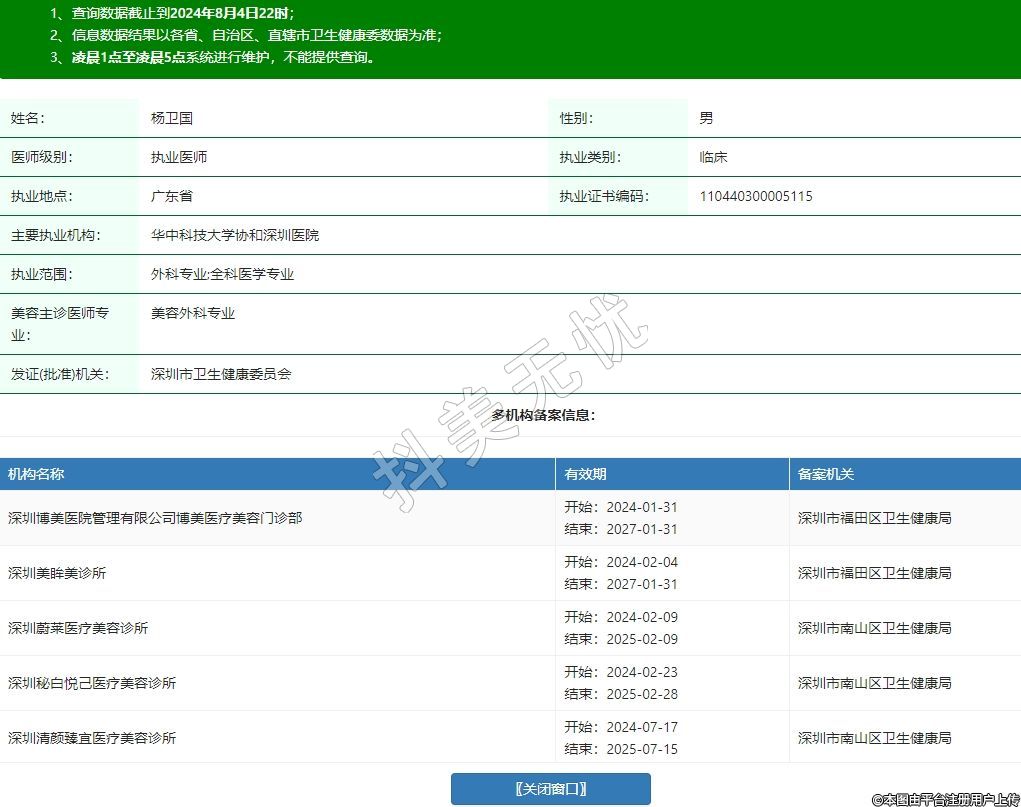Click 华中科技大学协和深圳医院 institution text
The width and height of the screenshot is (1021, 807).
235,235
